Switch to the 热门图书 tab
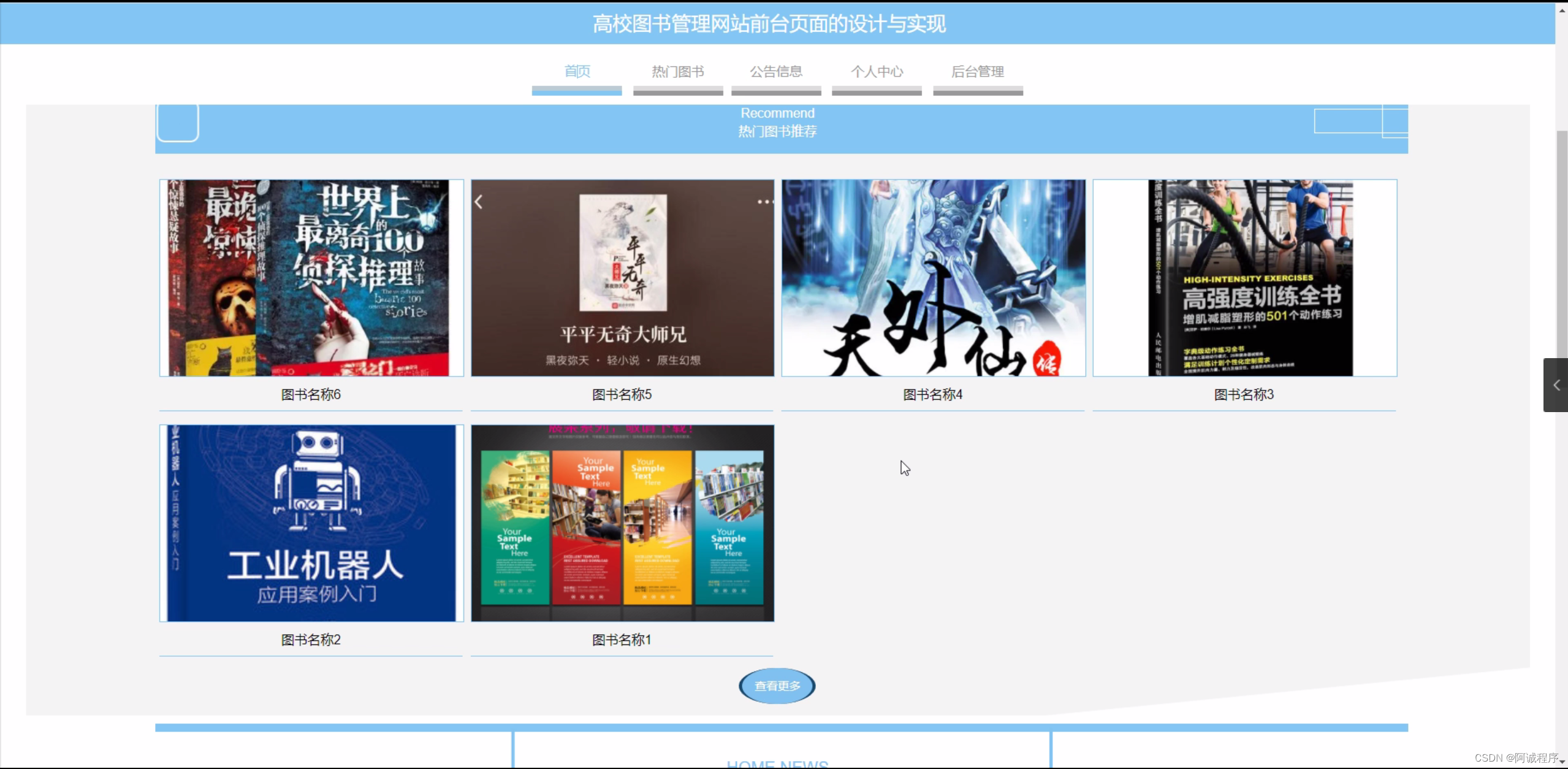The height and width of the screenshot is (769, 1568). [x=677, y=72]
